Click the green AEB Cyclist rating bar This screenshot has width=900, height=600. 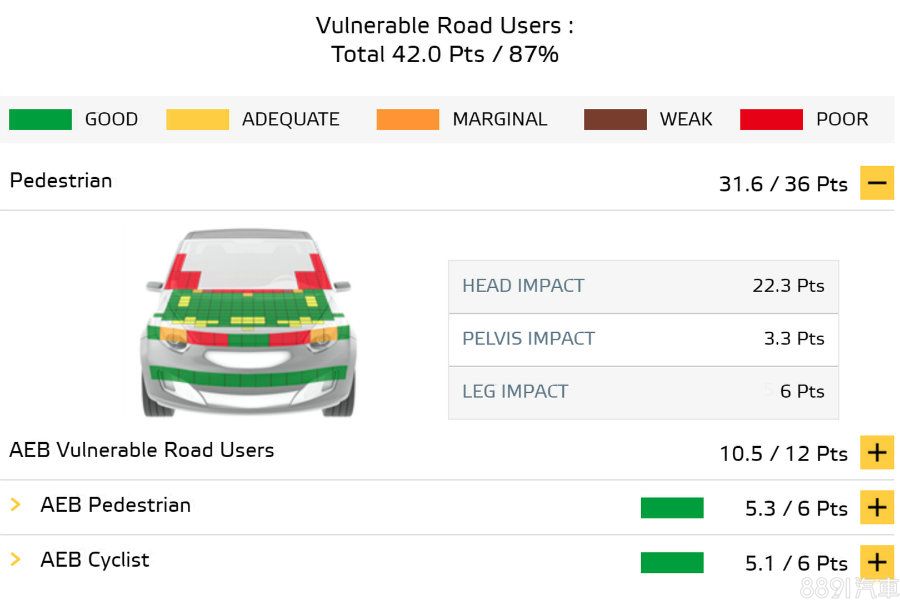click(x=672, y=563)
